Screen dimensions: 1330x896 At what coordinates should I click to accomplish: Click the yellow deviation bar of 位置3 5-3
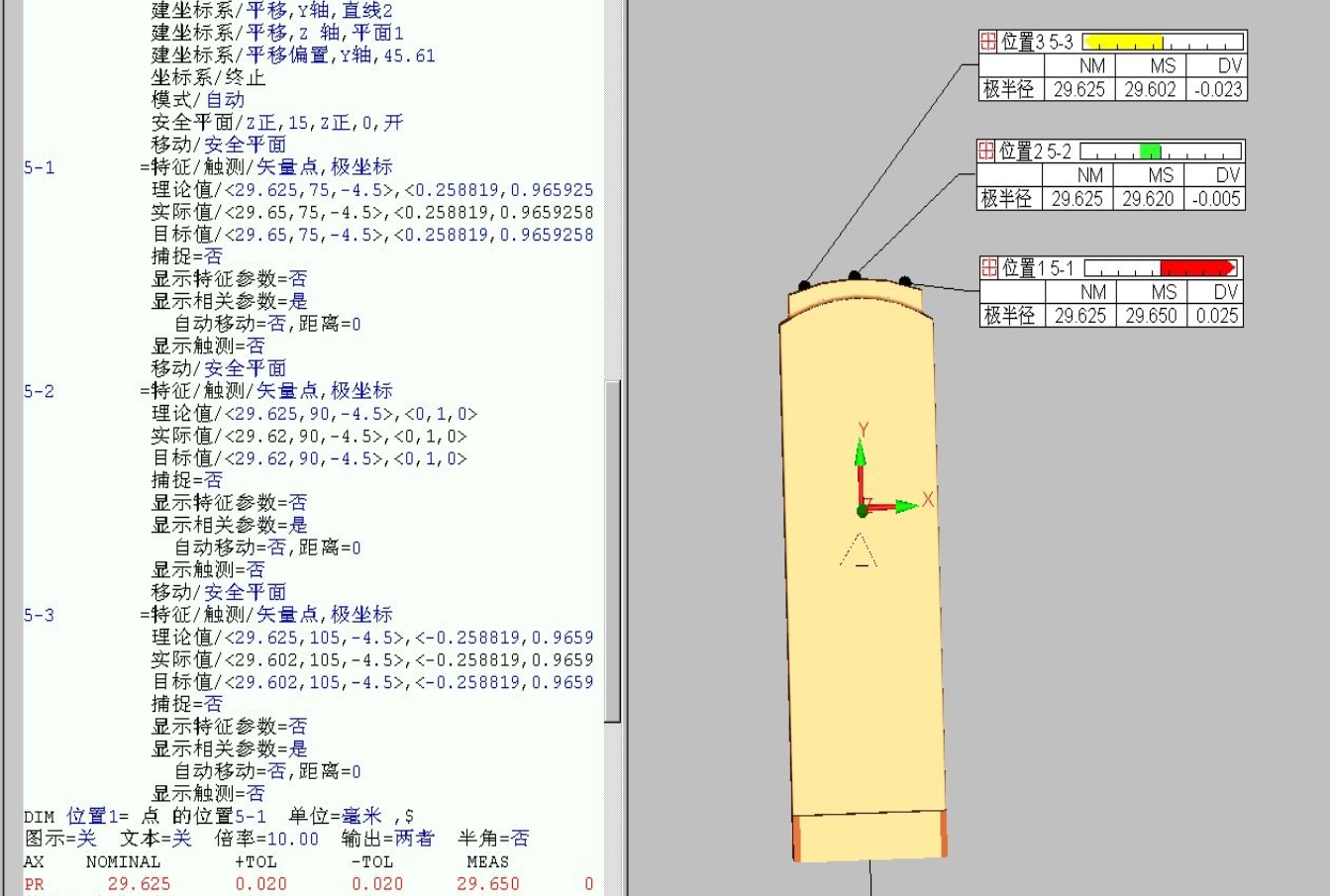[x=1126, y=42]
